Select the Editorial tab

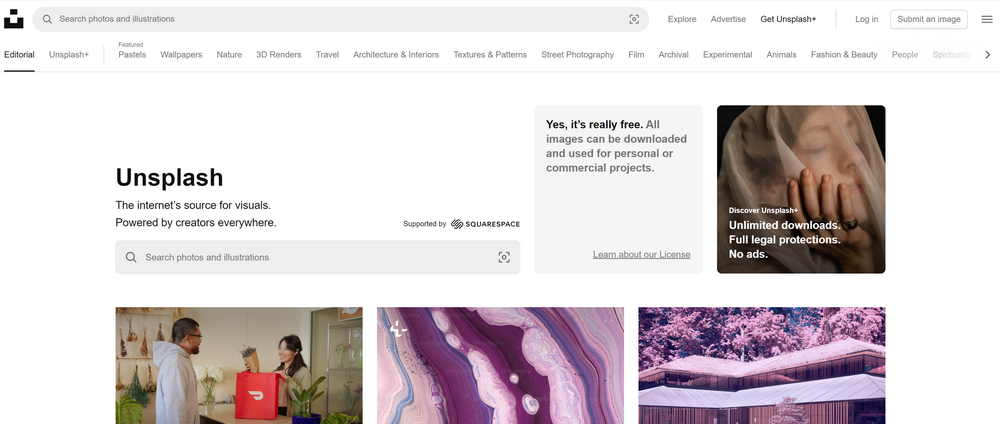(x=19, y=55)
